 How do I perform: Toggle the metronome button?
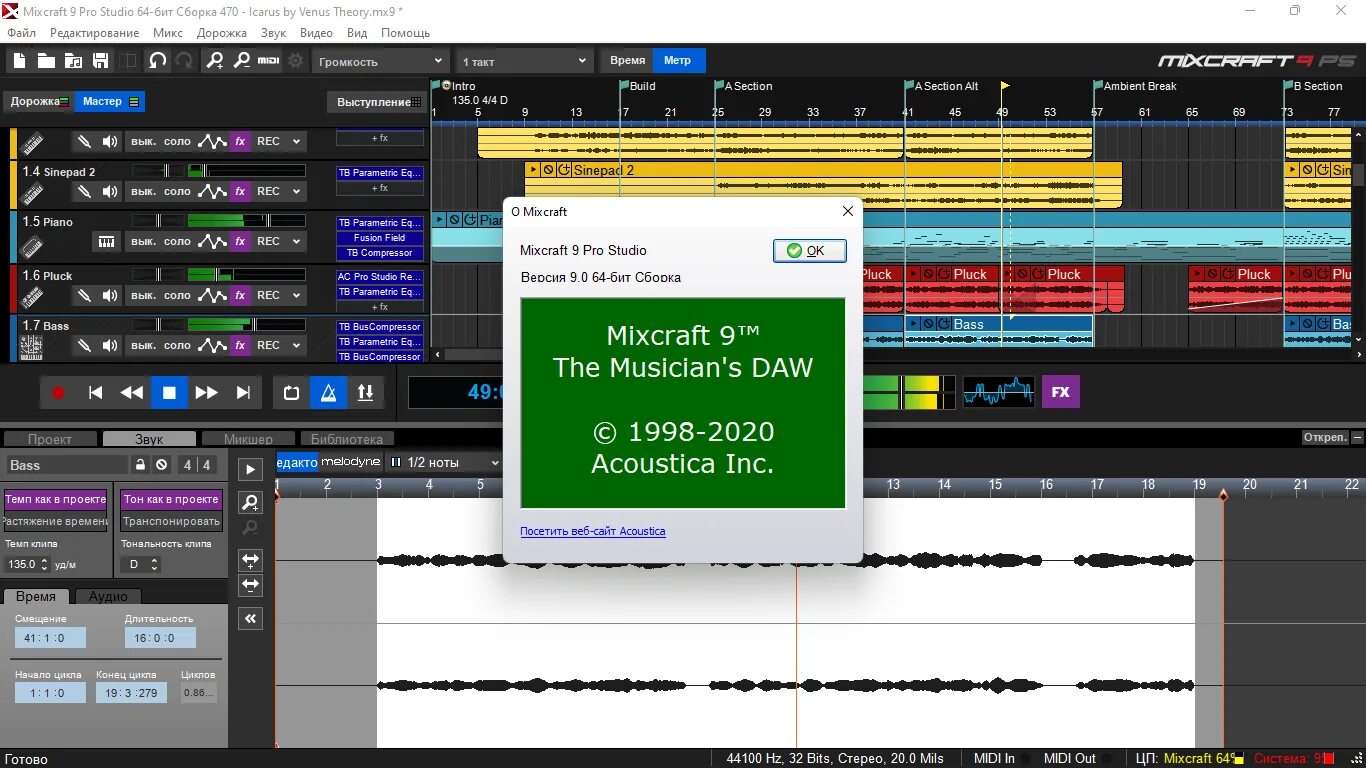[x=329, y=392]
